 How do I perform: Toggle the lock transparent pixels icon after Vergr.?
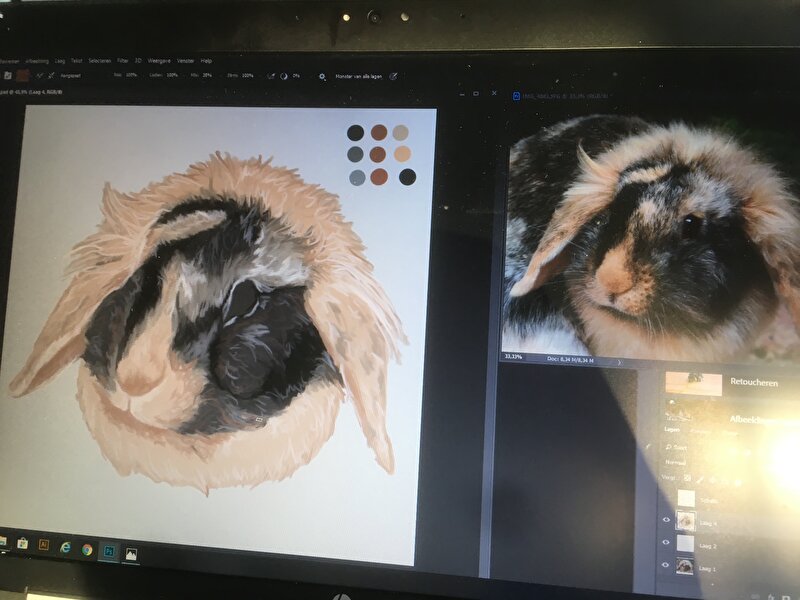[688, 479]
